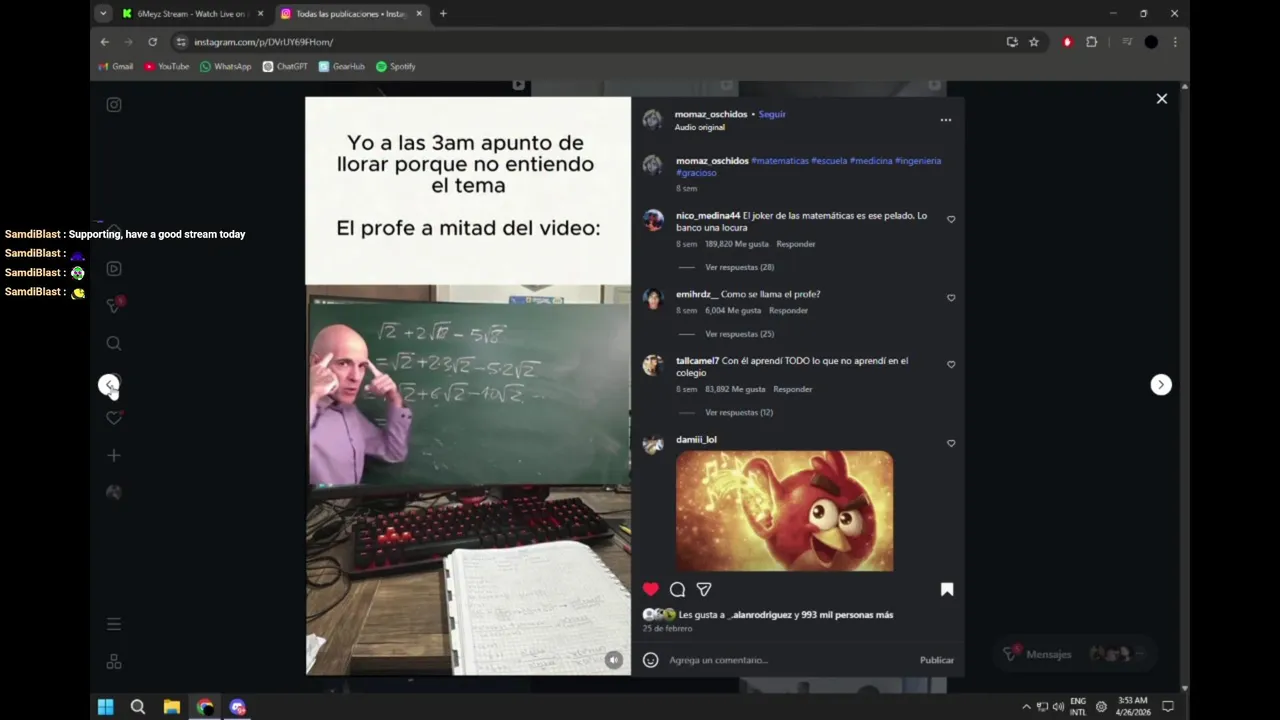
Task: Open momaz_oschidos profile name in header
Action: [x=711, y=114]
